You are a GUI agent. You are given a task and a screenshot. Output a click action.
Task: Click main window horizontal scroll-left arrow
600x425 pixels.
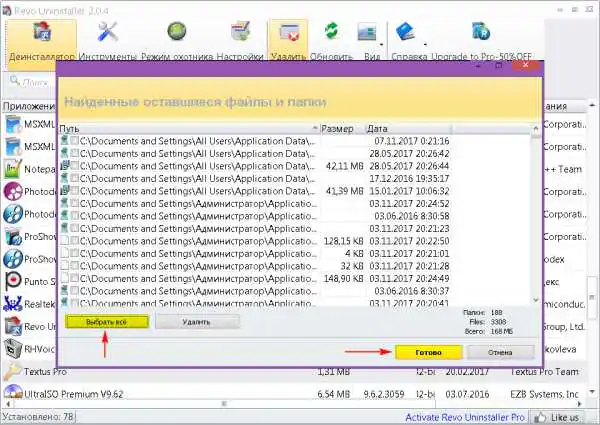click(7, 404)
